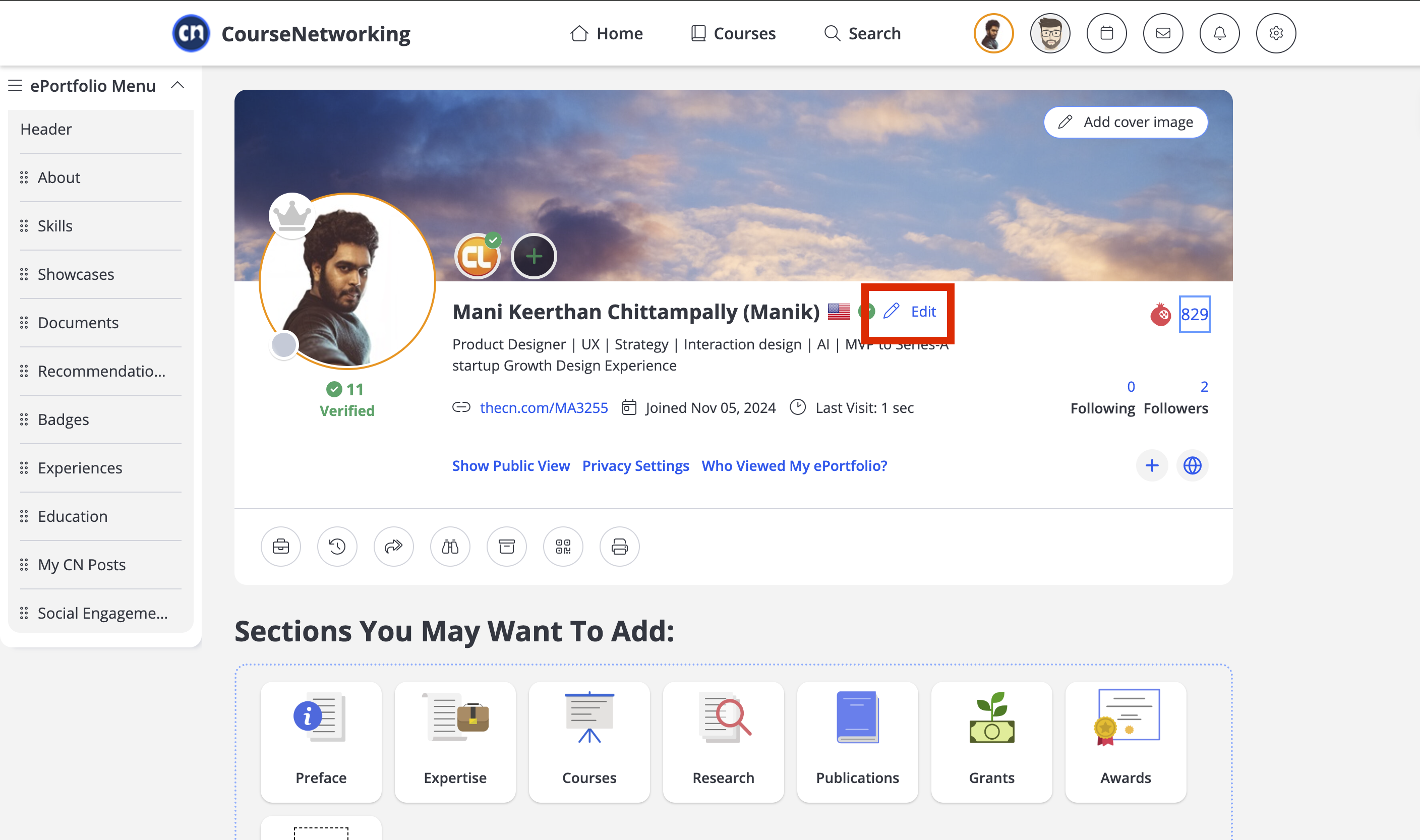
Task: Add the Preface section card
Action: click(321, 742)
